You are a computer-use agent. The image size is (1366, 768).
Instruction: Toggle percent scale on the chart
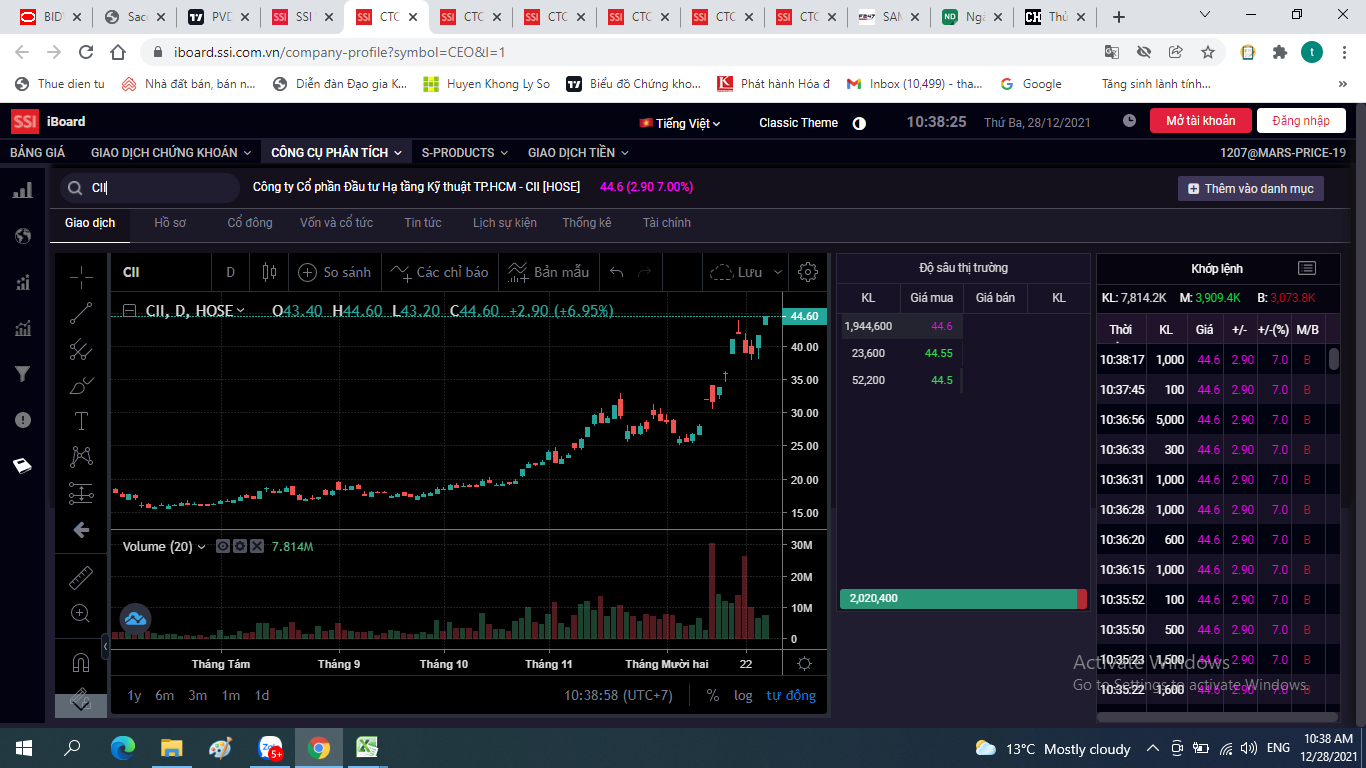coord(713,695)
